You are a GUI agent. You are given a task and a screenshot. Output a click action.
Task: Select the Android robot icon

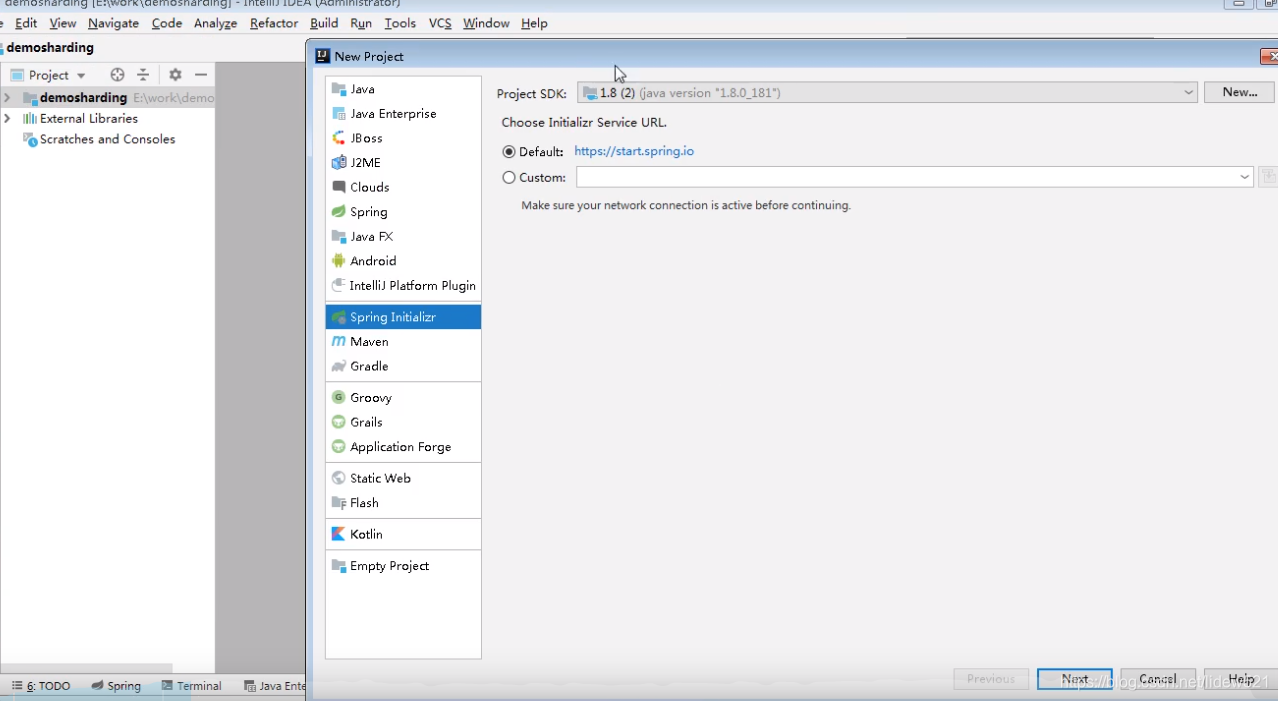338,261
